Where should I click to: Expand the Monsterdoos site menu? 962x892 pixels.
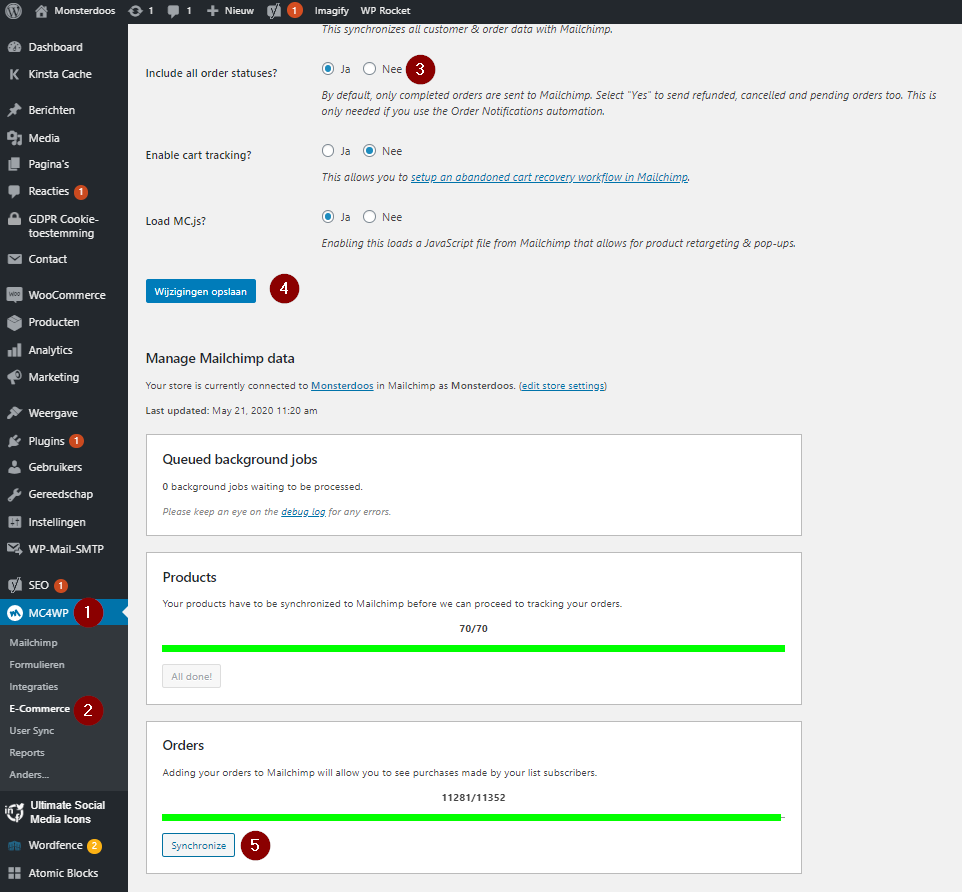[x=76, y=11]
